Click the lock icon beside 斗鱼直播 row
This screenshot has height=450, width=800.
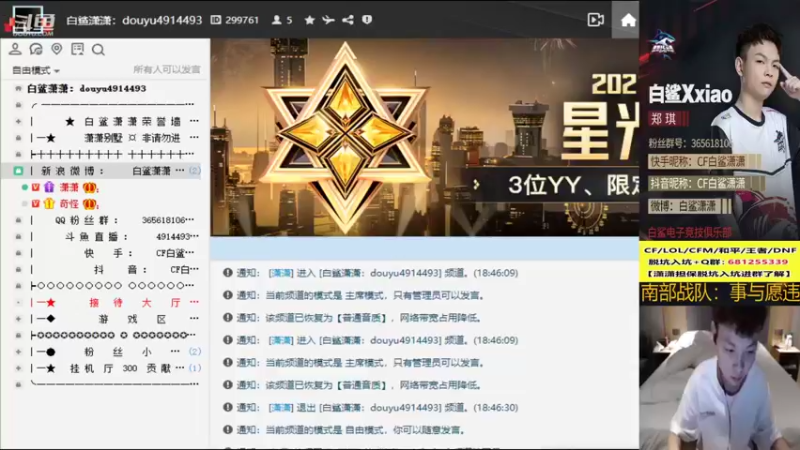point(18,236)
